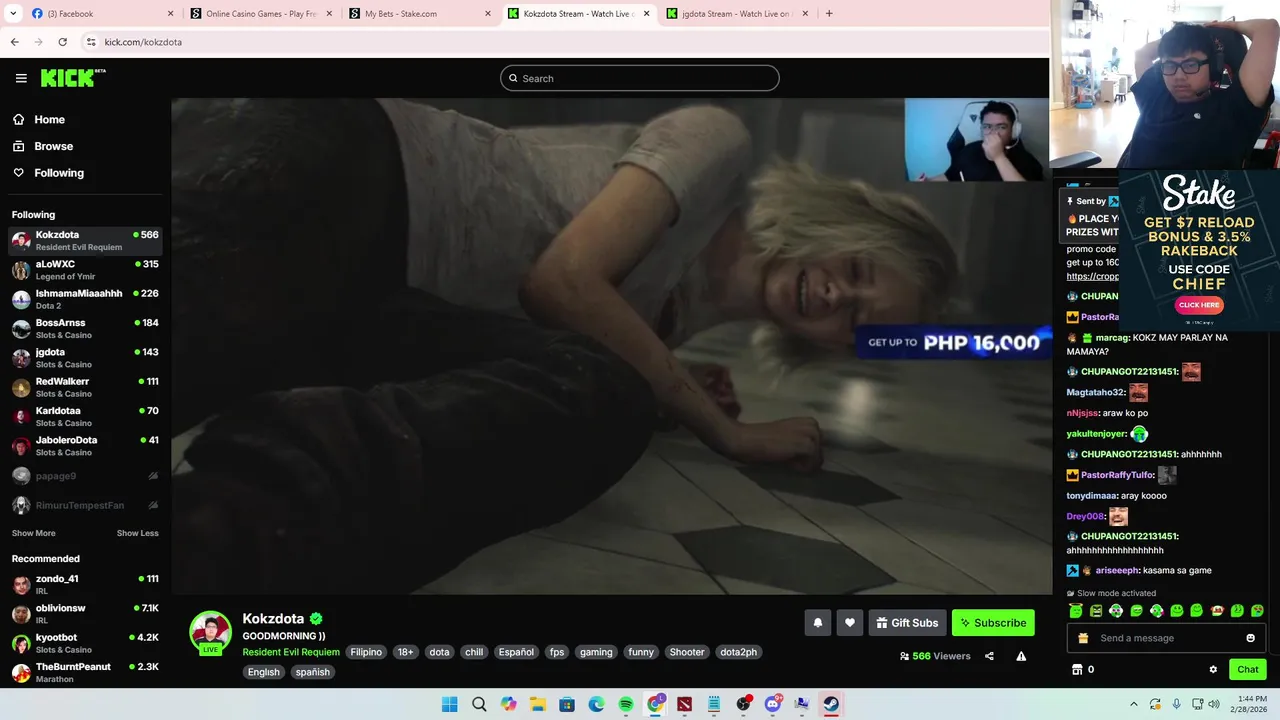Expand following list with Show More
The image size is (1280, 720).
34,533
